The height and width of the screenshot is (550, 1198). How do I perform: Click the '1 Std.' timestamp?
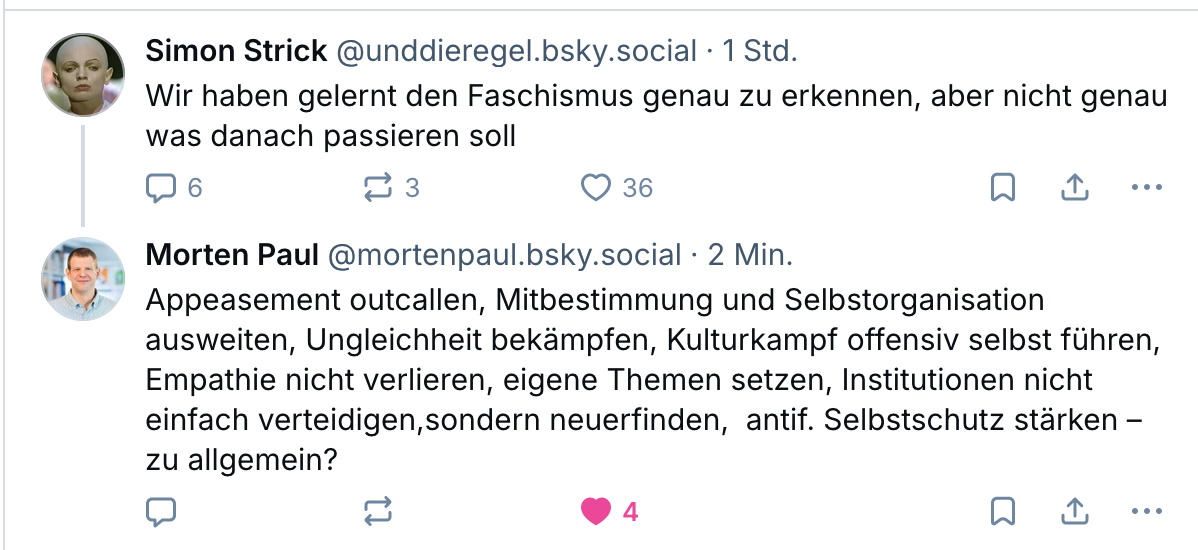click(760, 51)
